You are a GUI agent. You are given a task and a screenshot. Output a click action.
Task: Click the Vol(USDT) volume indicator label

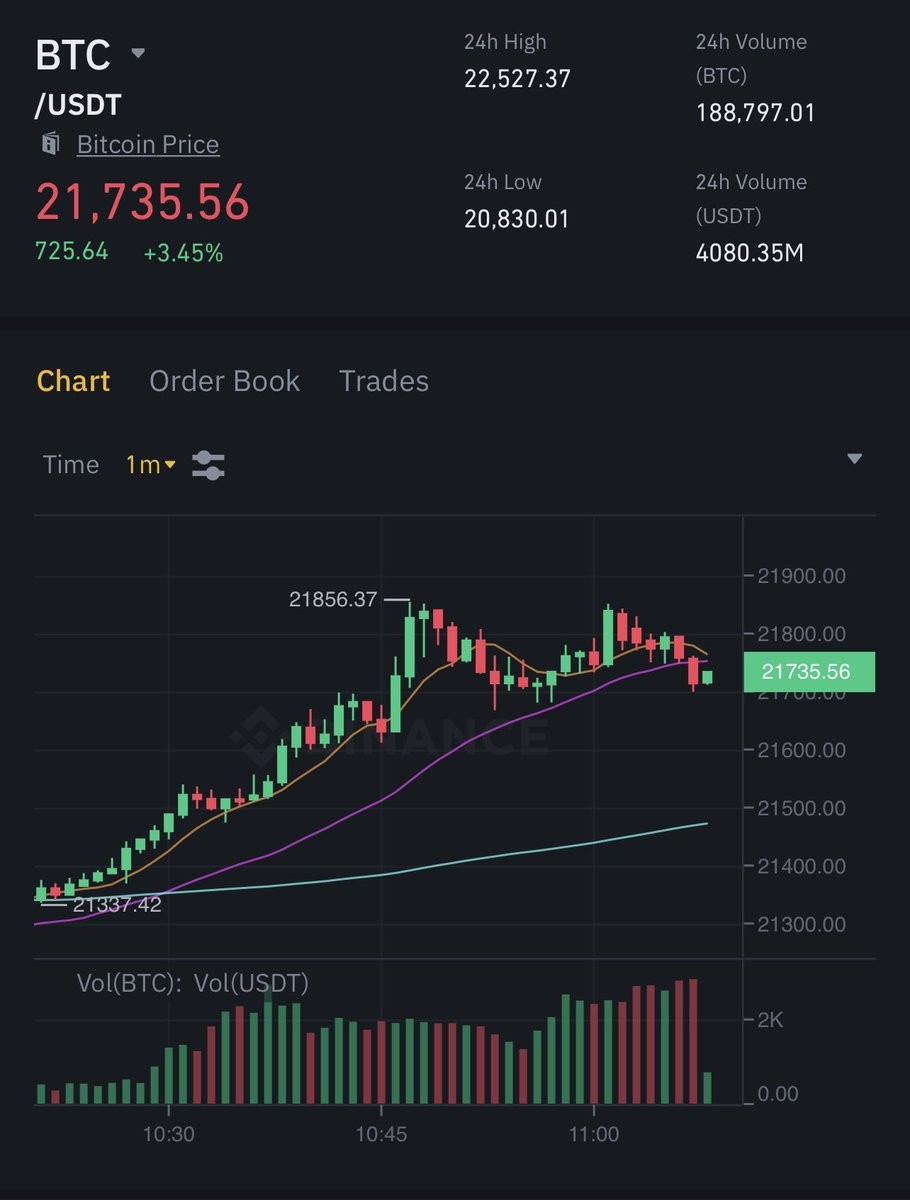pos(251,983)
